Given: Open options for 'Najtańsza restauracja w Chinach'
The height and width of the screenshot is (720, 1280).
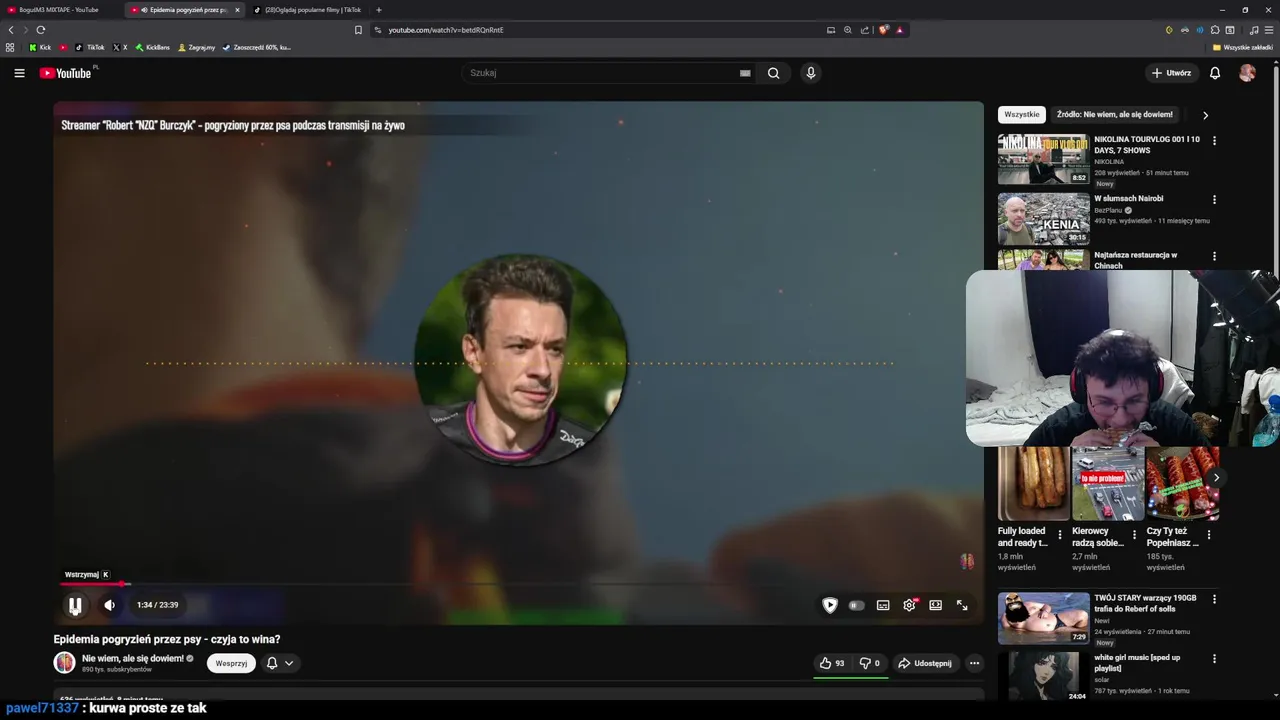Looking at the screenshot, I should (1215, 257).
